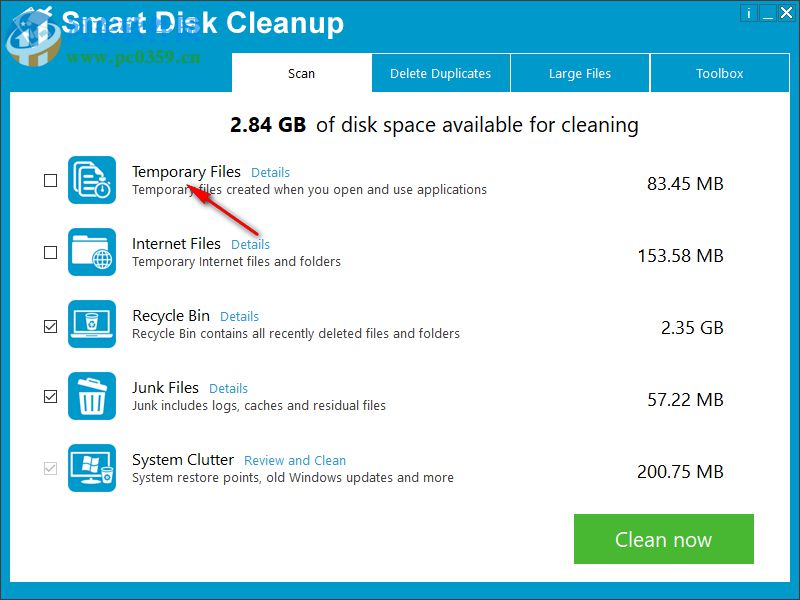This screenshot has width=800, height=600.
Task: Select the Temporary Files document icon
Action: (x=93, y=180)
